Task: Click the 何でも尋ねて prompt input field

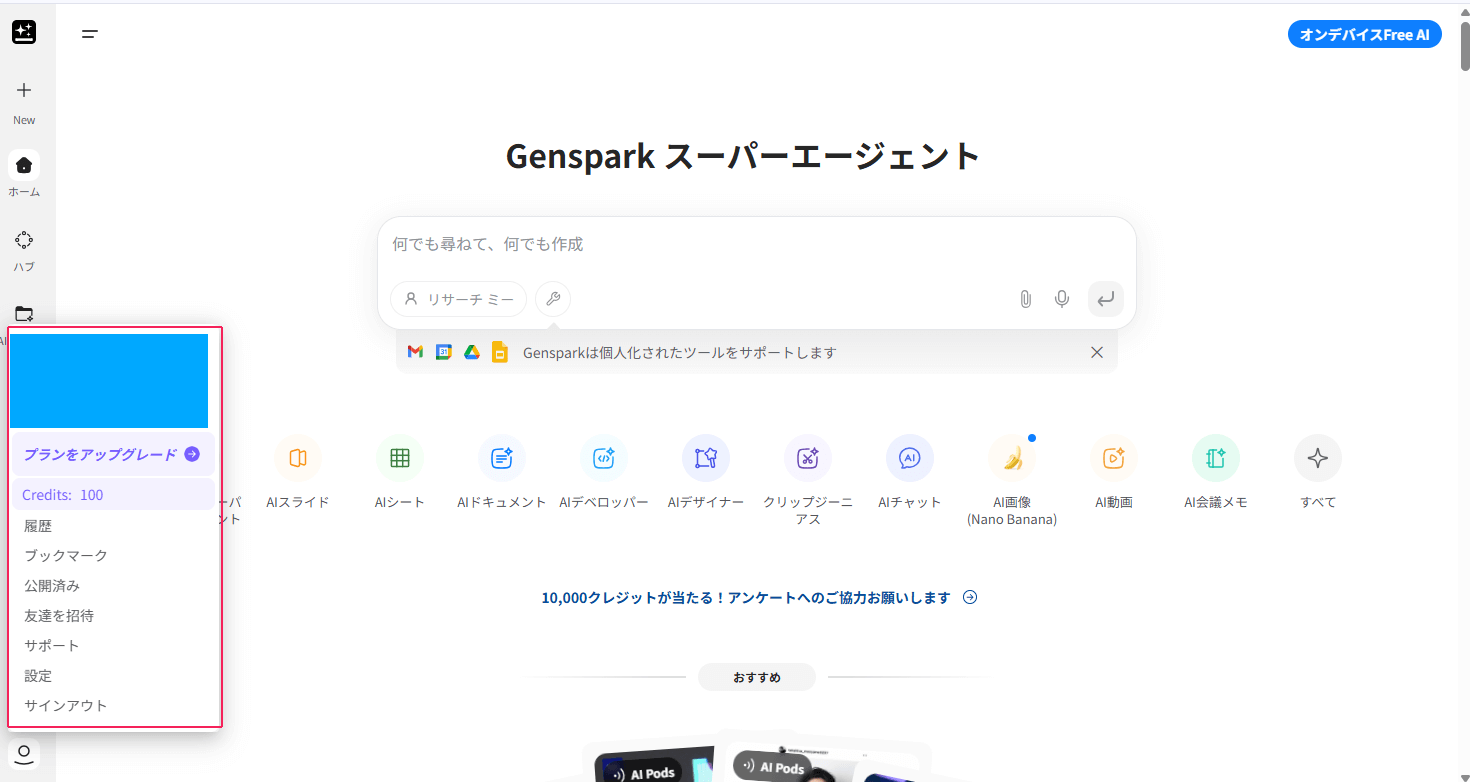Action: tap(756, 244)
